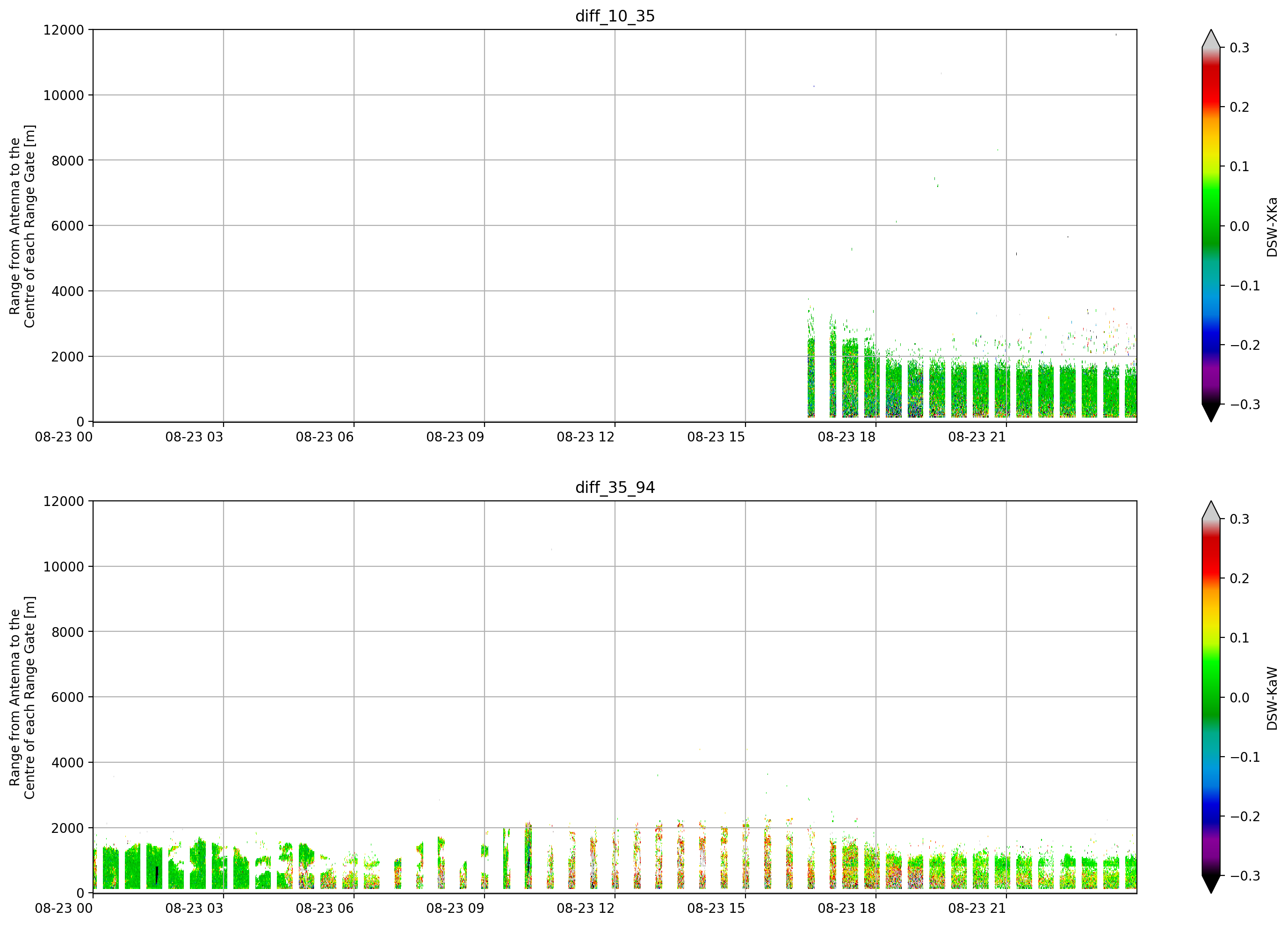The height and width of the screenshot is (925, 1288).
Task: Click '08-23 18' x-tick under diff_10_35 plot
Action: click(847, 437)
